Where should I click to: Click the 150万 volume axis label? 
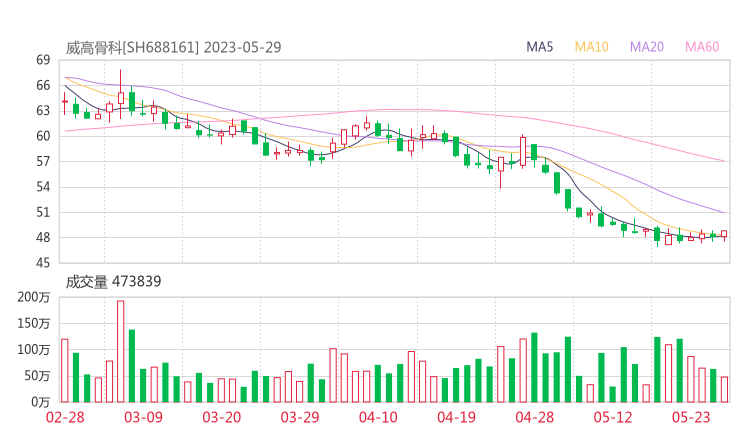(34, 324)
